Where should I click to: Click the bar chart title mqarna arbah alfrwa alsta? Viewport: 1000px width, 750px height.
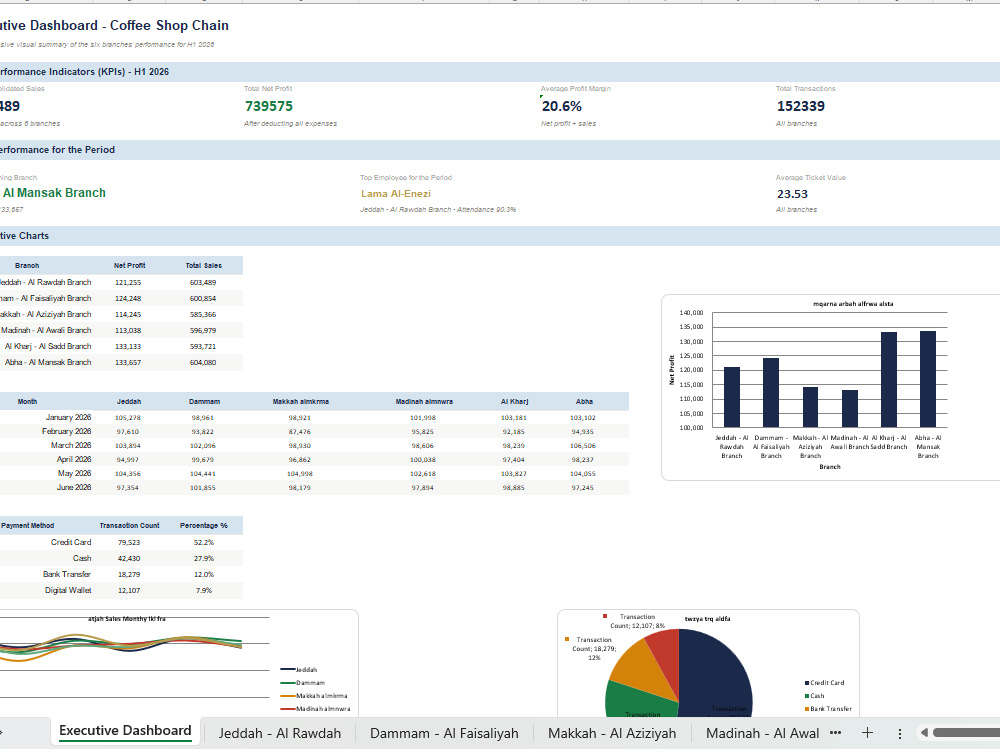853,304
